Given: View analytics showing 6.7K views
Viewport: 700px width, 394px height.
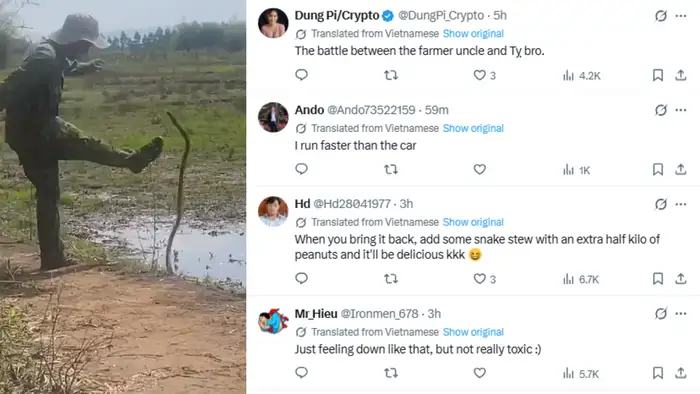Looking at the screenshot, I should (581, 279).
